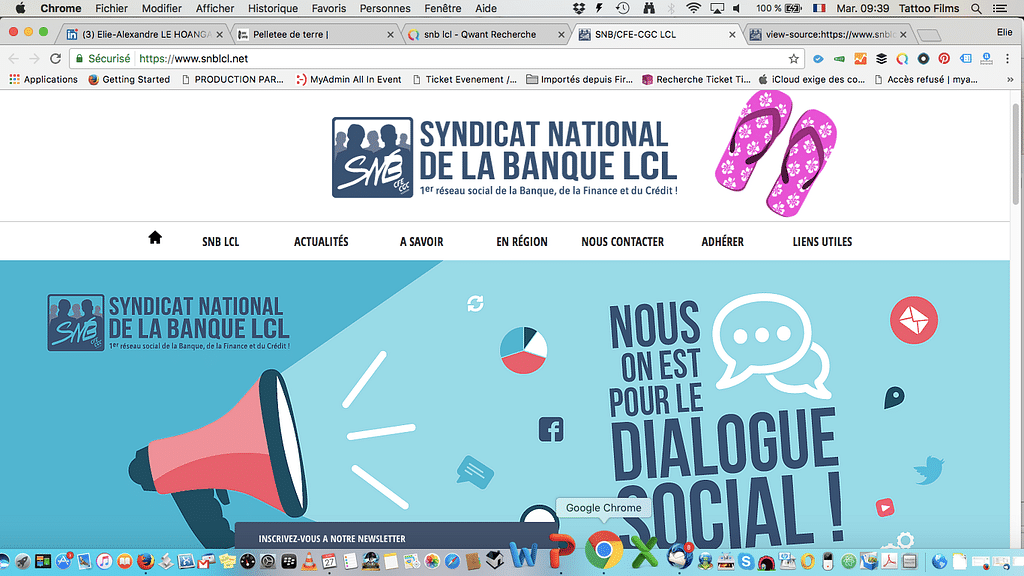Click the Facebook icon in the banner
1024x576 pixels.
[551, 430]
